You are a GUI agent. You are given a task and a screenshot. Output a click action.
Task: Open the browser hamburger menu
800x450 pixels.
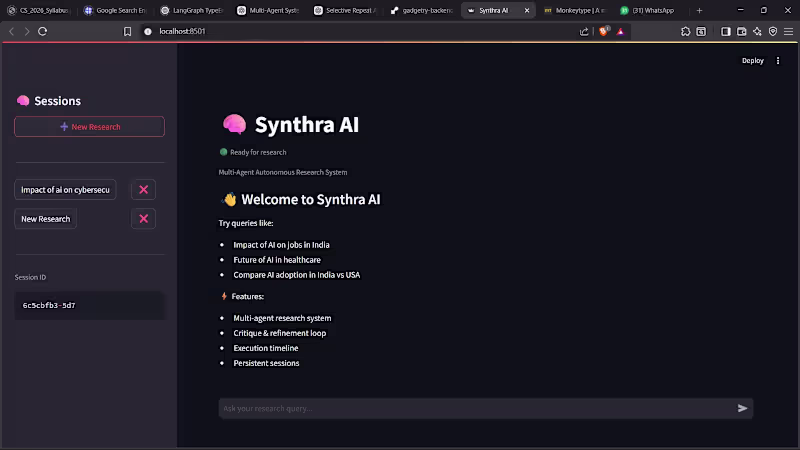(789, 31)
